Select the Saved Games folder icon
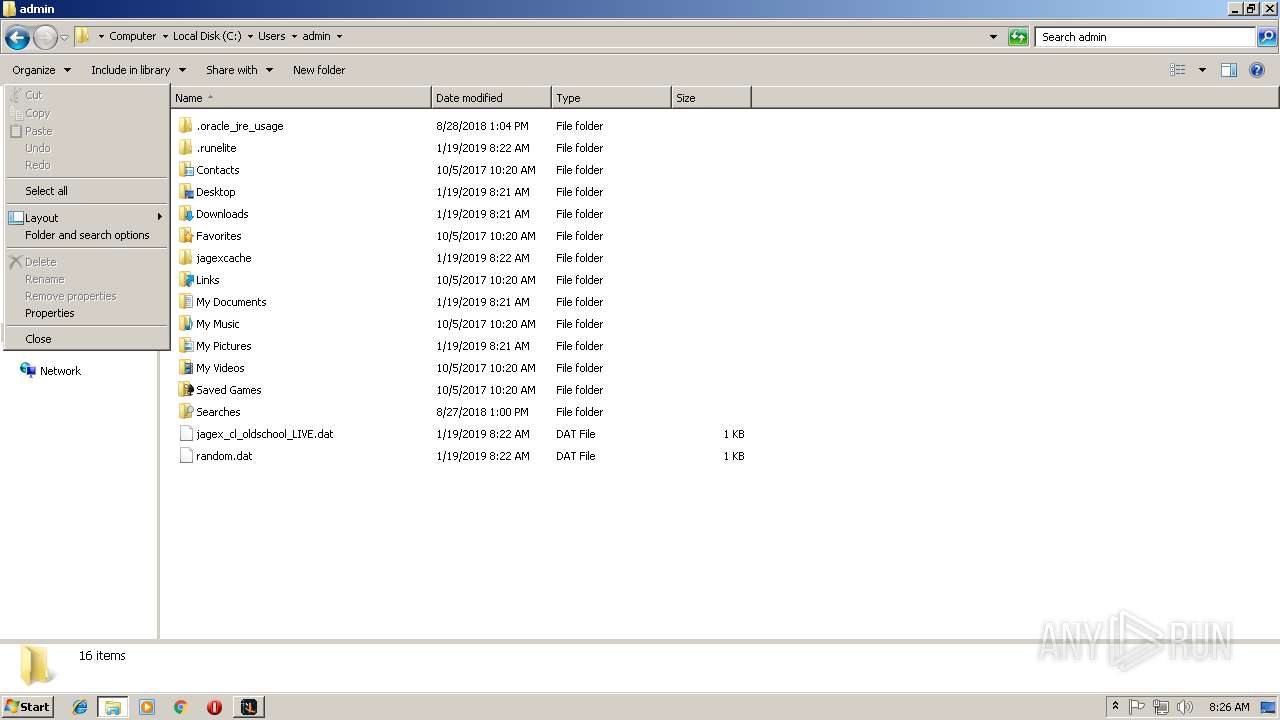The image size is (1280, 720). pos(186,390)
